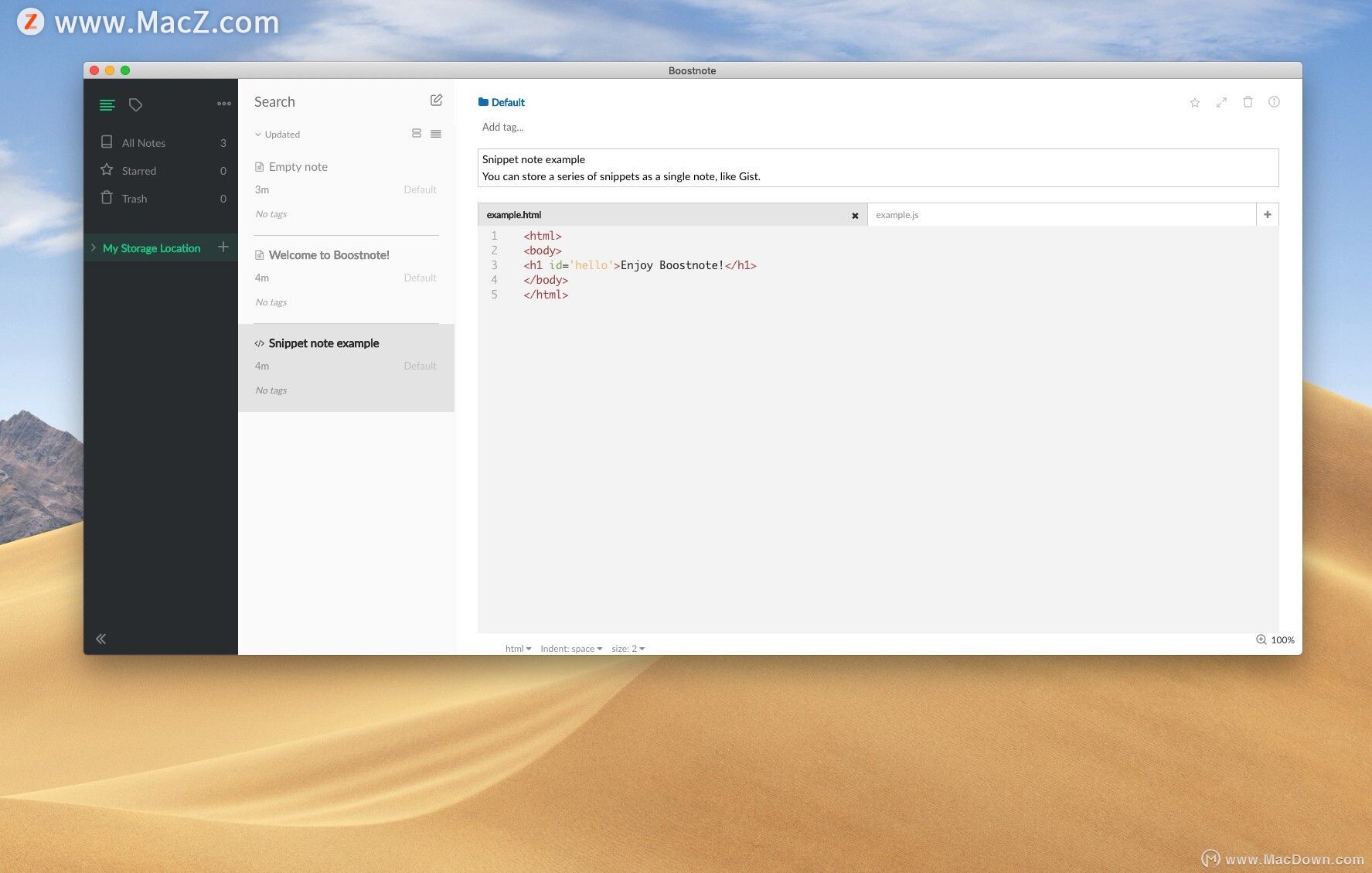Switch to the example.js snippet tab
This screenshot has height=873, width=1372.
point(1061,215)
